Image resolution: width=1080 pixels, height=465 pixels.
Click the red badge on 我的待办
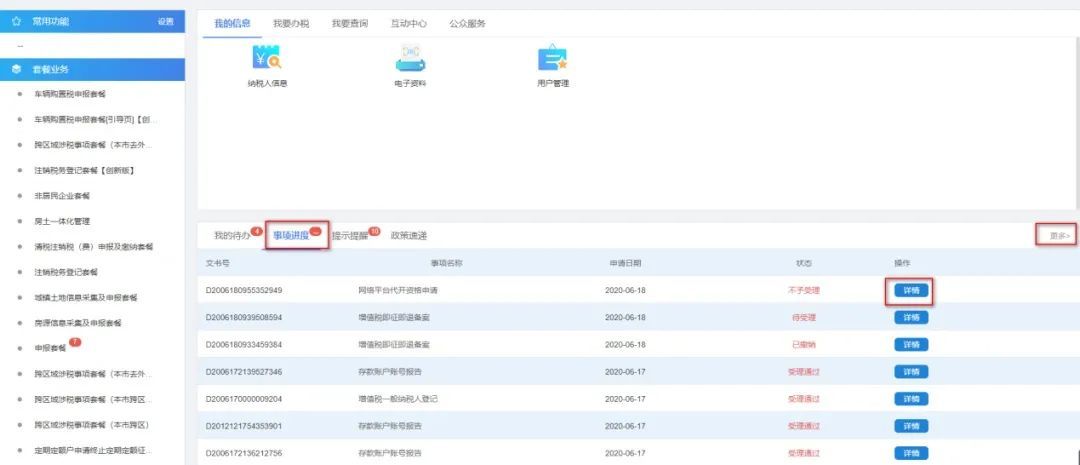(x=256, y=231)
